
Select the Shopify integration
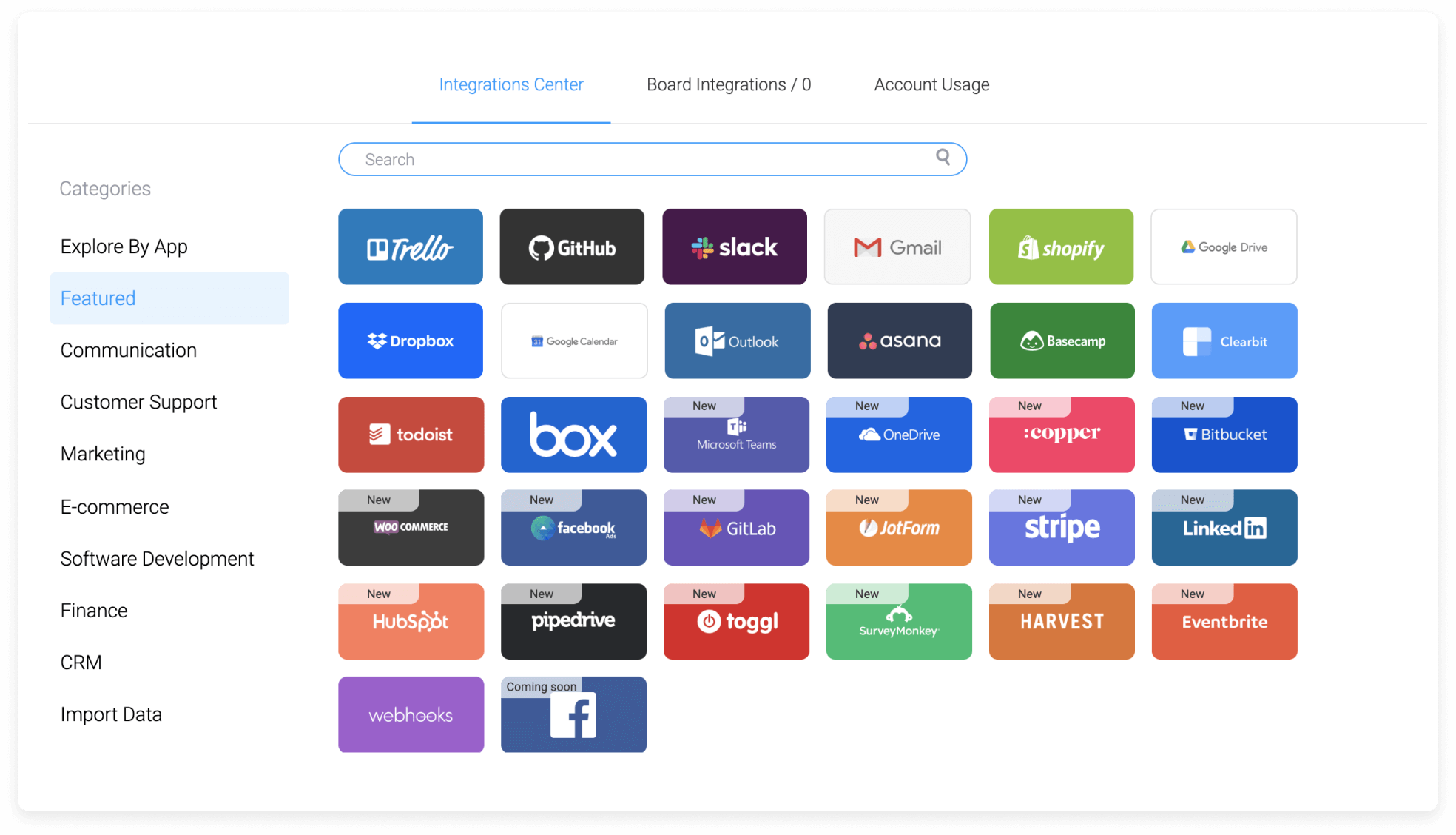tap(1062, 247)
